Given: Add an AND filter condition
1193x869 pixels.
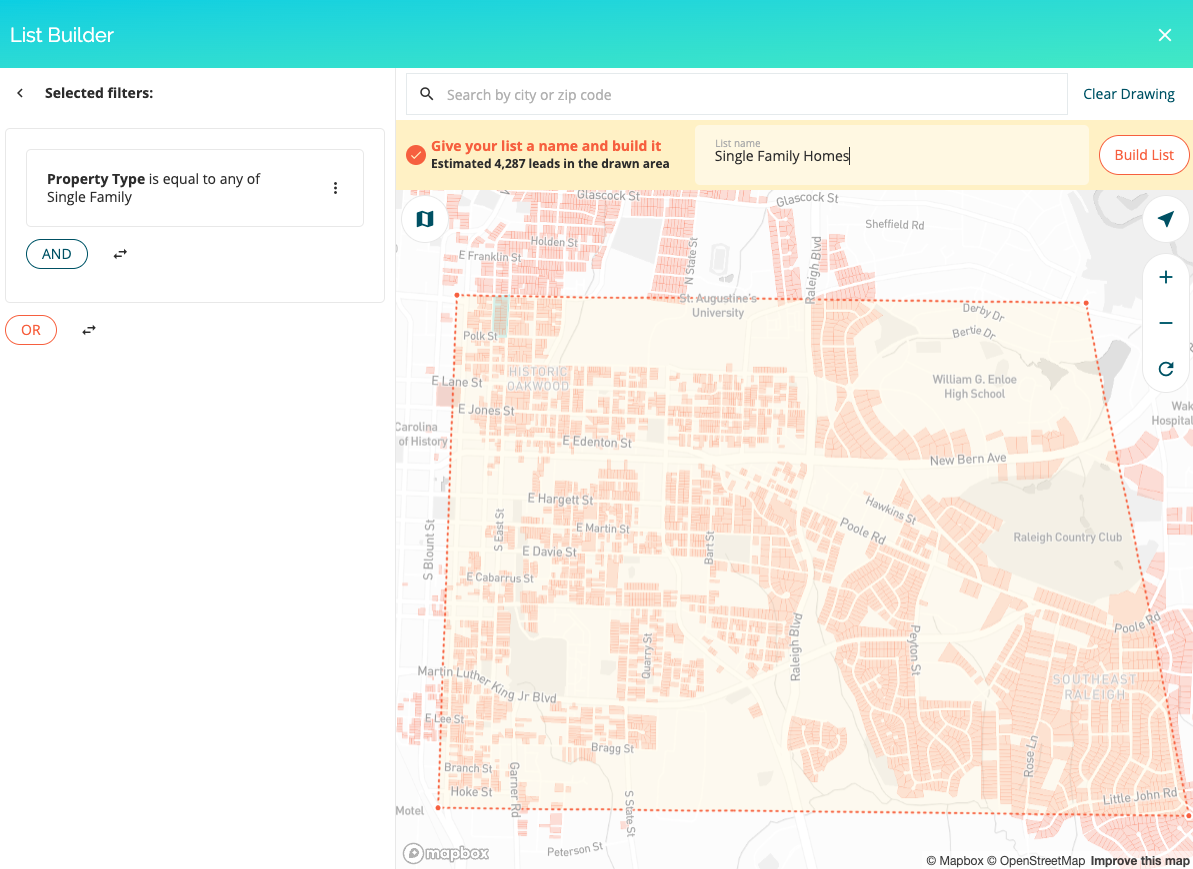Looking at the screenshot, I should 57,254.
